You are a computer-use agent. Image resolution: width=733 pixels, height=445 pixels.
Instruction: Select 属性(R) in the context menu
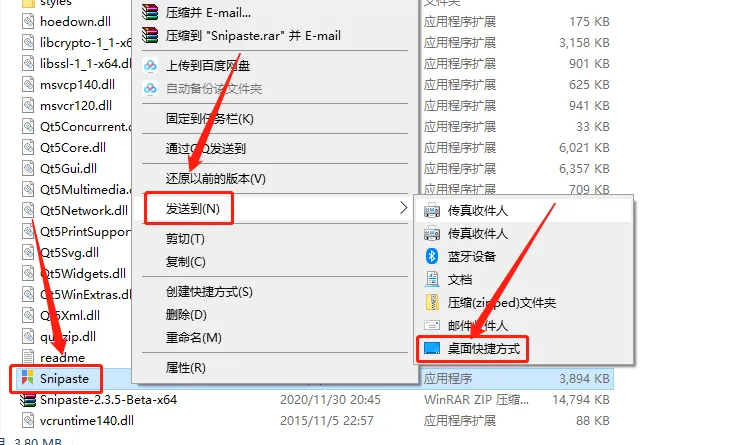click(x=186, y=367)
